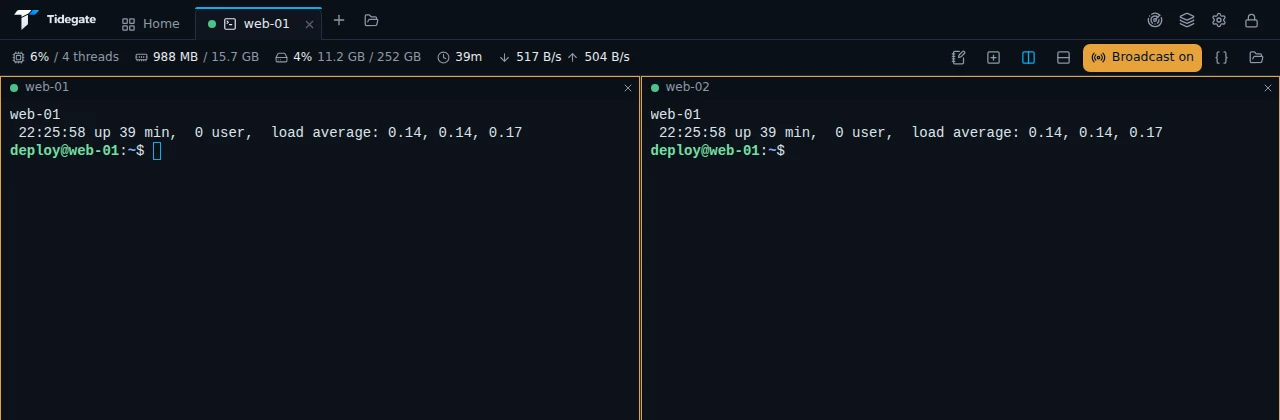Click the 4 threads label
This screenshot has height=420, width=1280.
90,58
